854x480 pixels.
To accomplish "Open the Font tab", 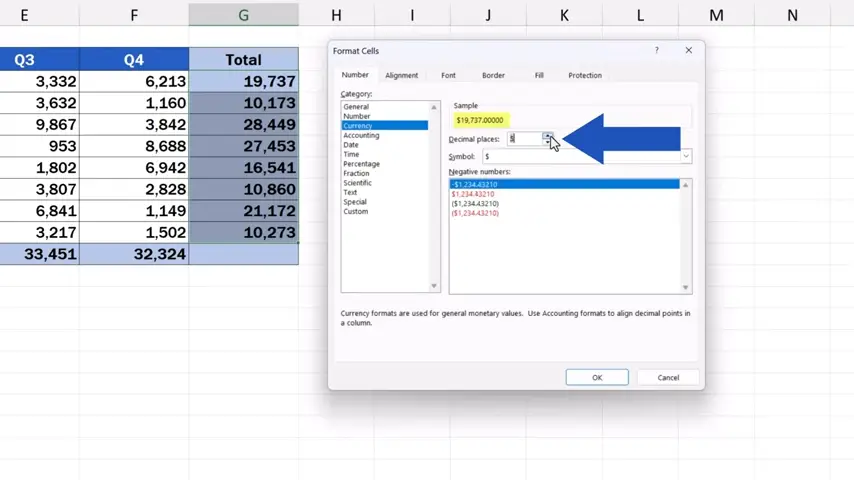I will (448, 75).
